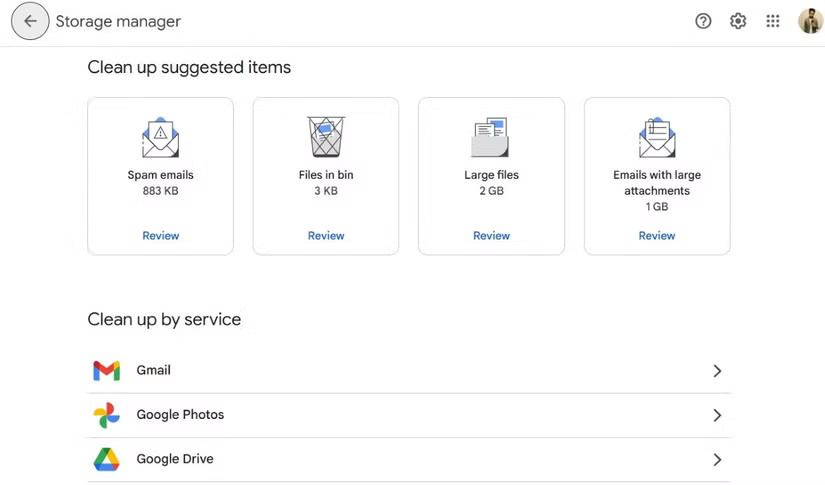Expand the Google Drive row chevron

717,460
